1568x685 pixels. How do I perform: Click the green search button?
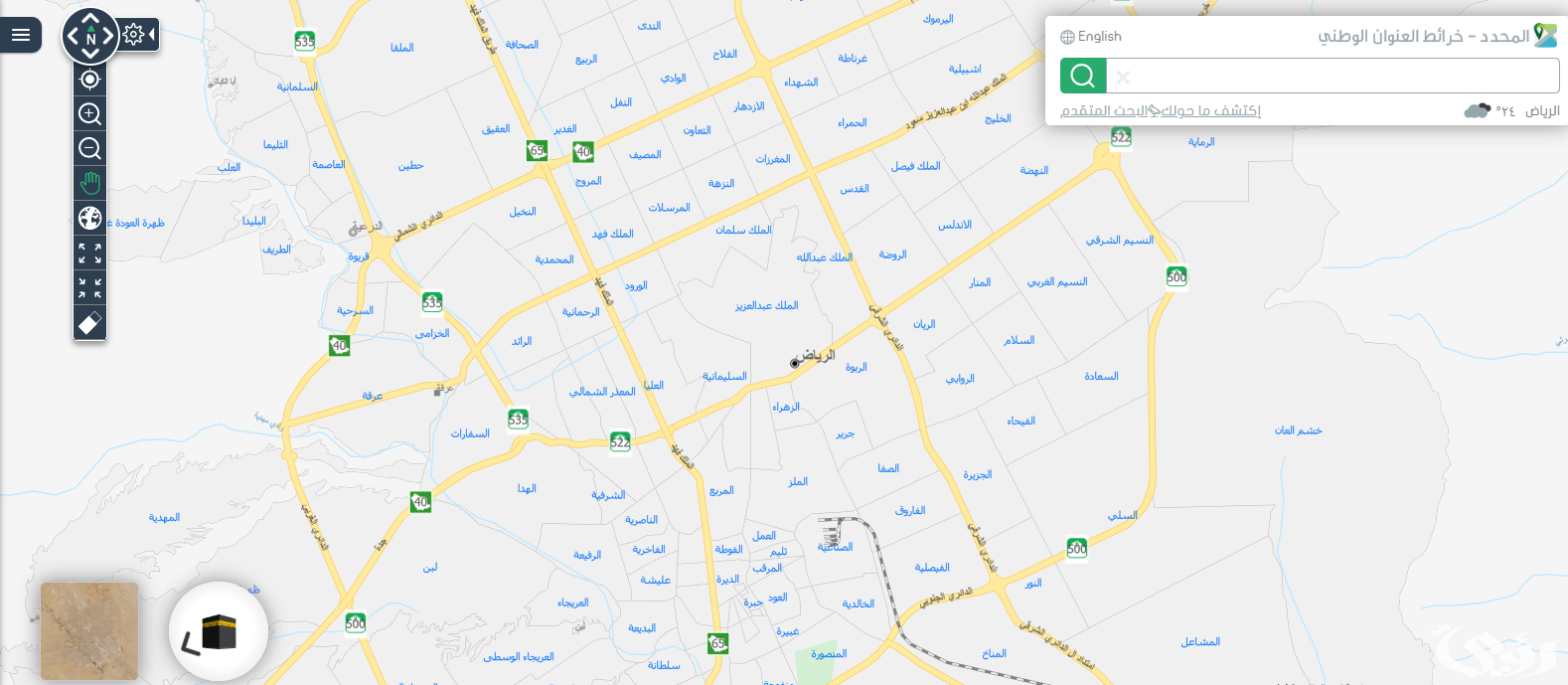(x=1083, y=76)
